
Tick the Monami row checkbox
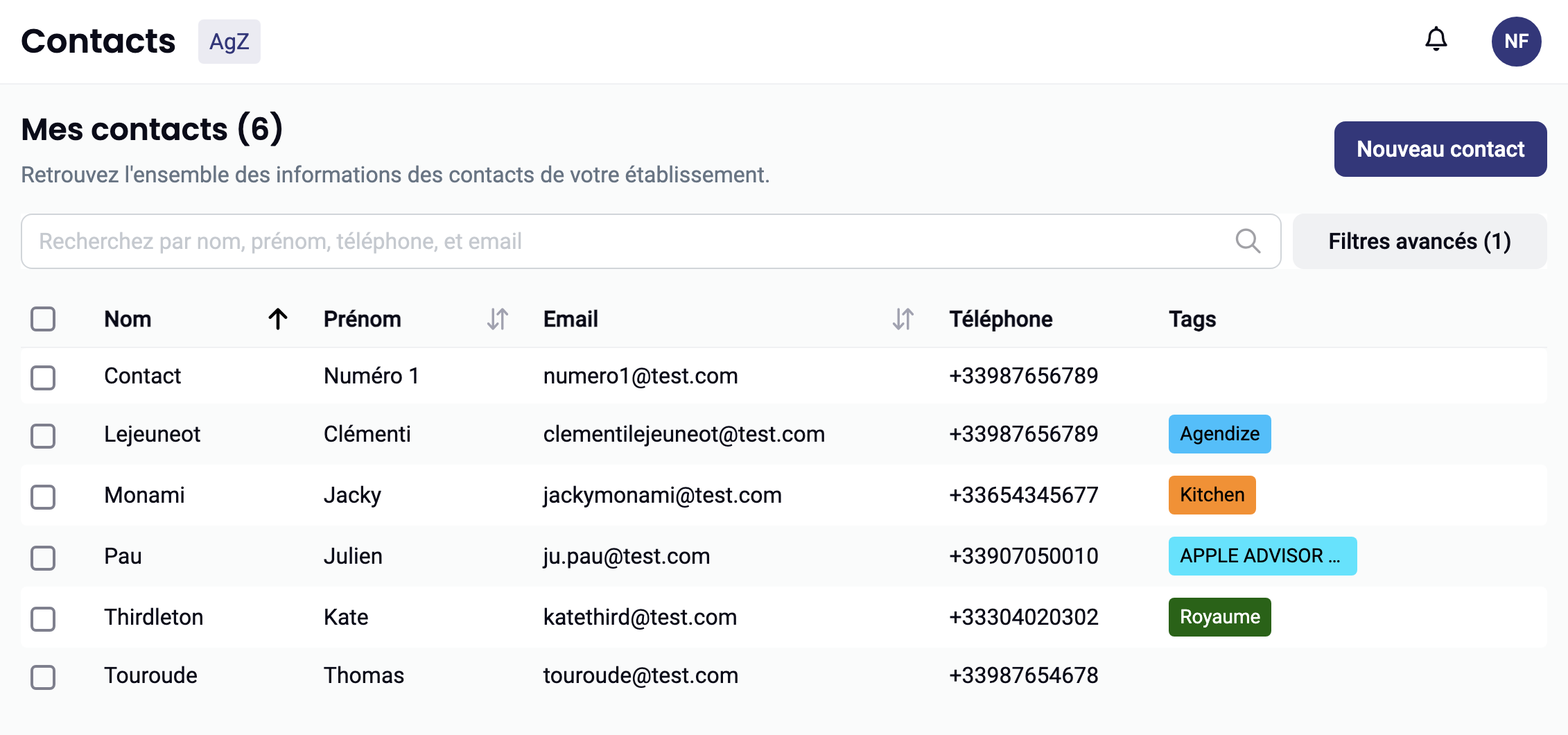click(x=43, y=496)
